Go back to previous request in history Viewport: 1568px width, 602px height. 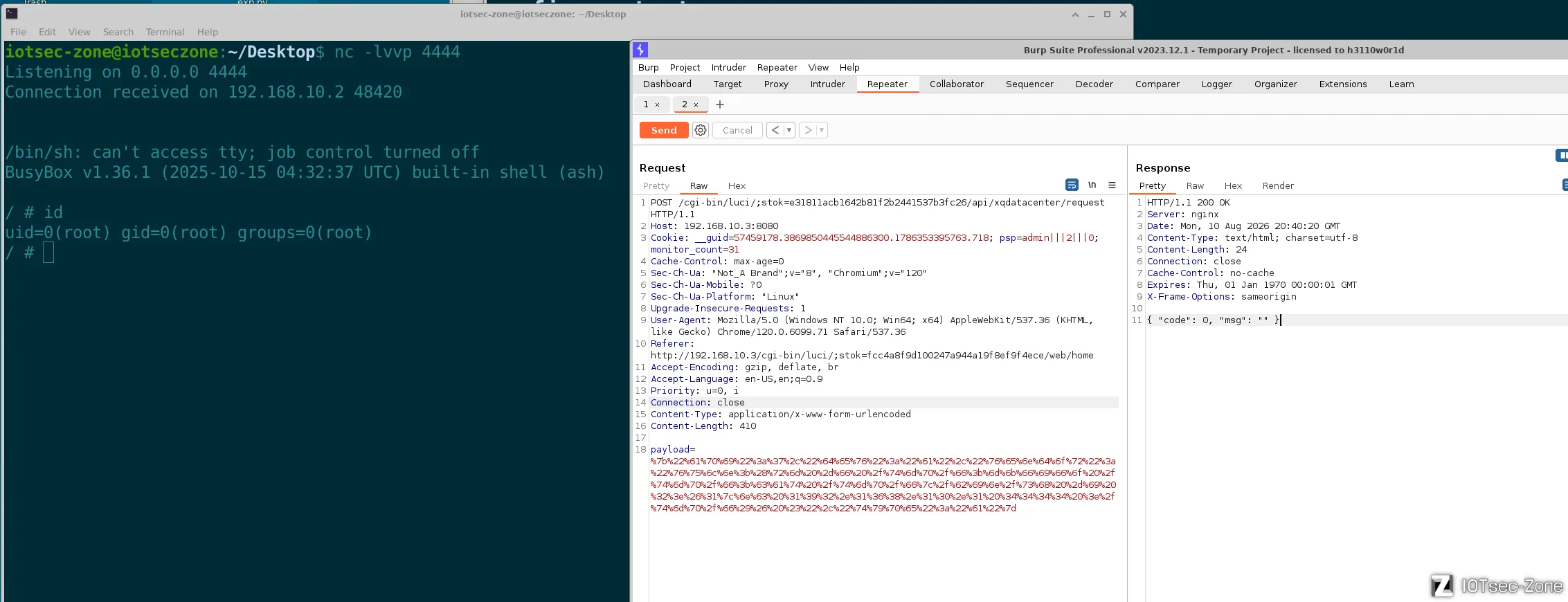pos(775,130)
